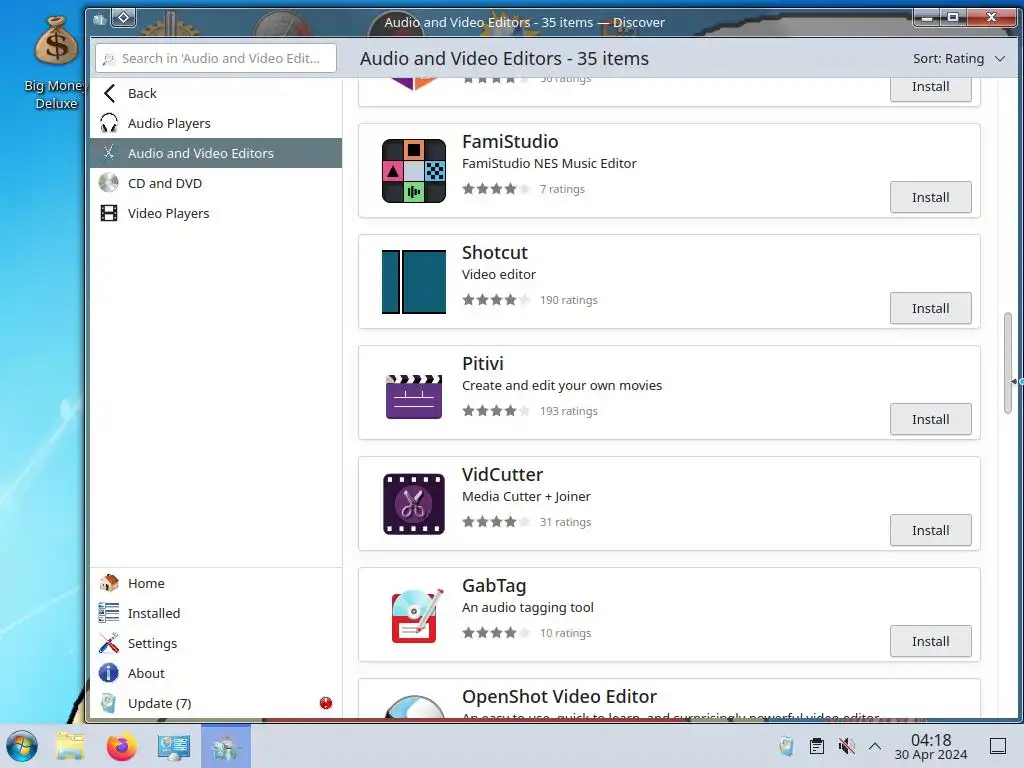
Task: Click the muted volume tray icon
Action: 846,746
